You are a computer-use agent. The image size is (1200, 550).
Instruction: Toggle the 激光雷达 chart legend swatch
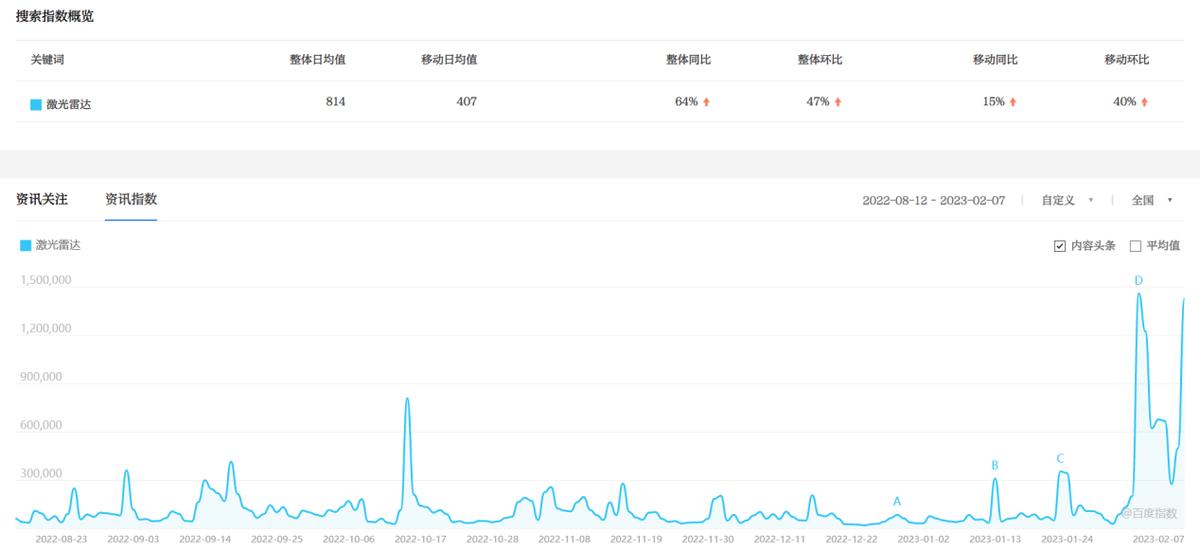[25, 245]
